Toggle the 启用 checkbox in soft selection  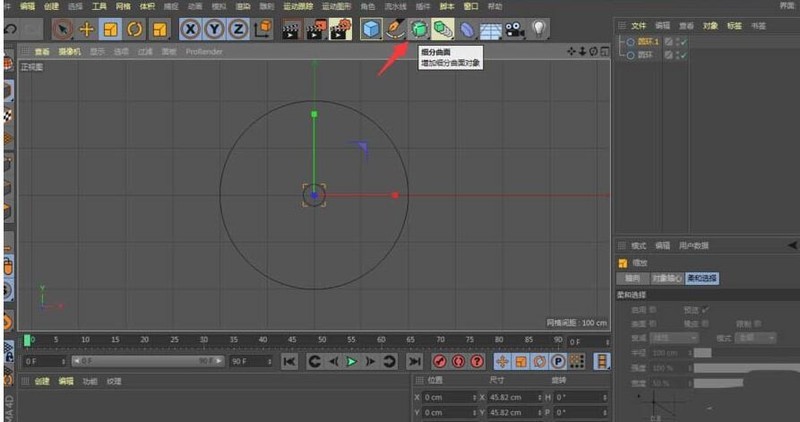(653, 310)
